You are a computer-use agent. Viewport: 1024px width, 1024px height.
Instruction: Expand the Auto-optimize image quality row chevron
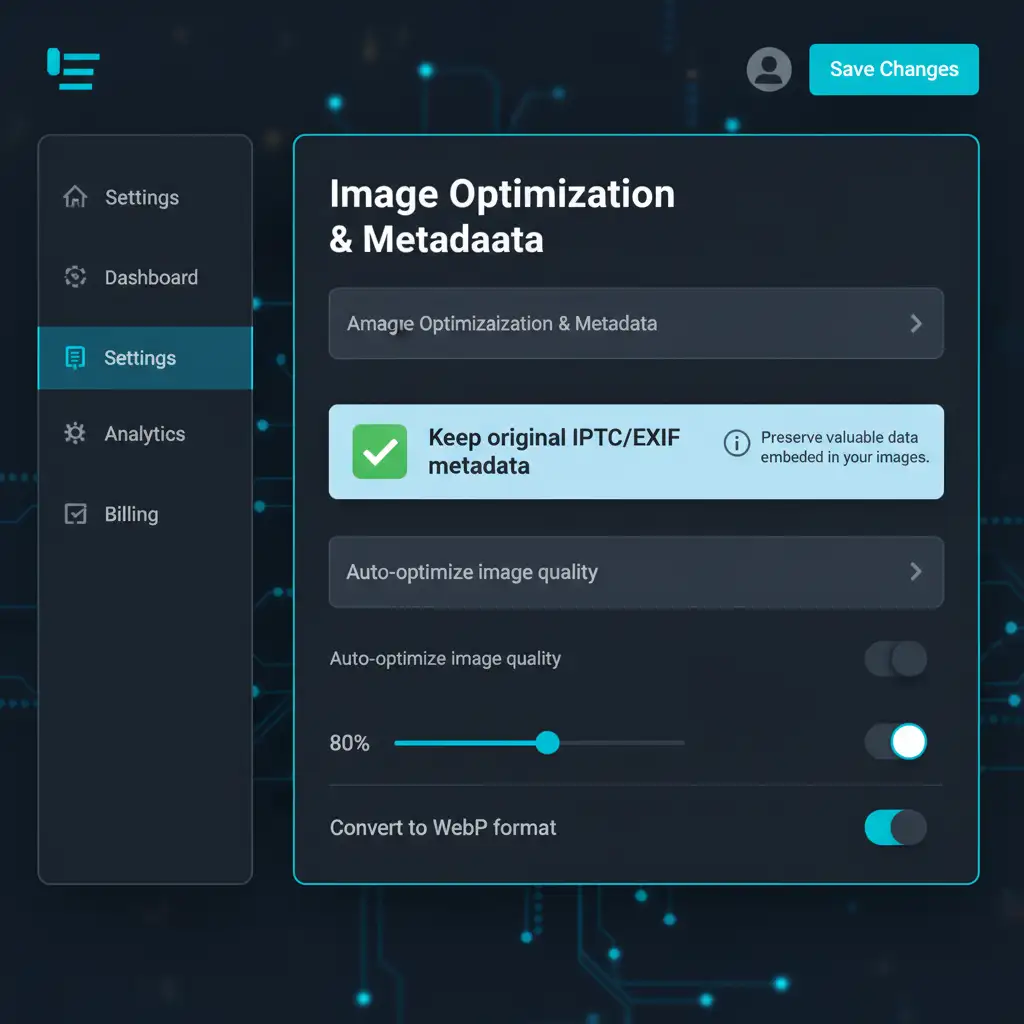915,571
